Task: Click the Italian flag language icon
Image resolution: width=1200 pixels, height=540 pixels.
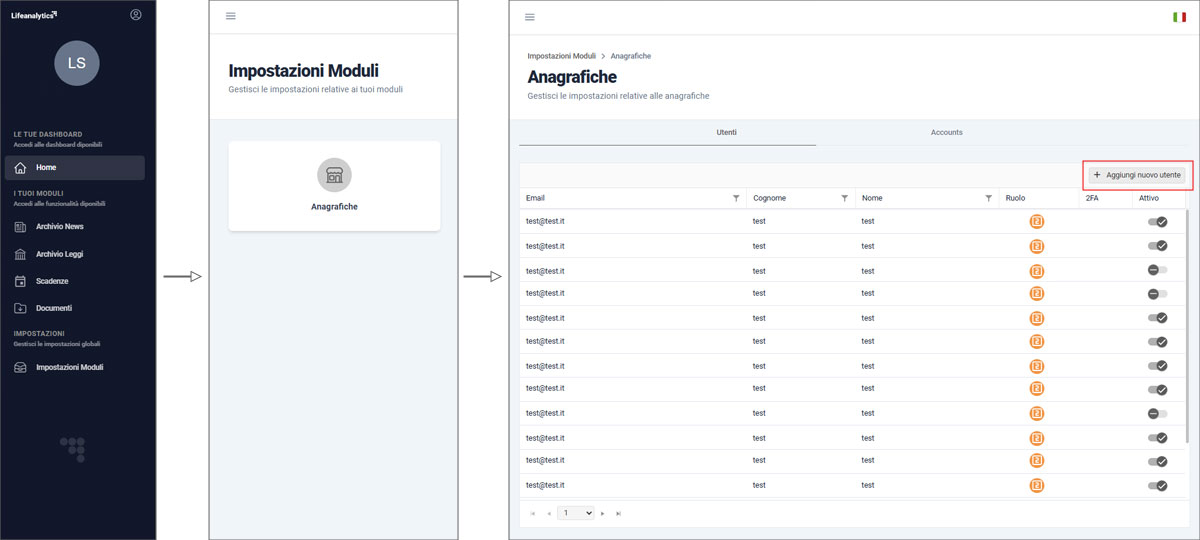Action: tap(1180, 17)
